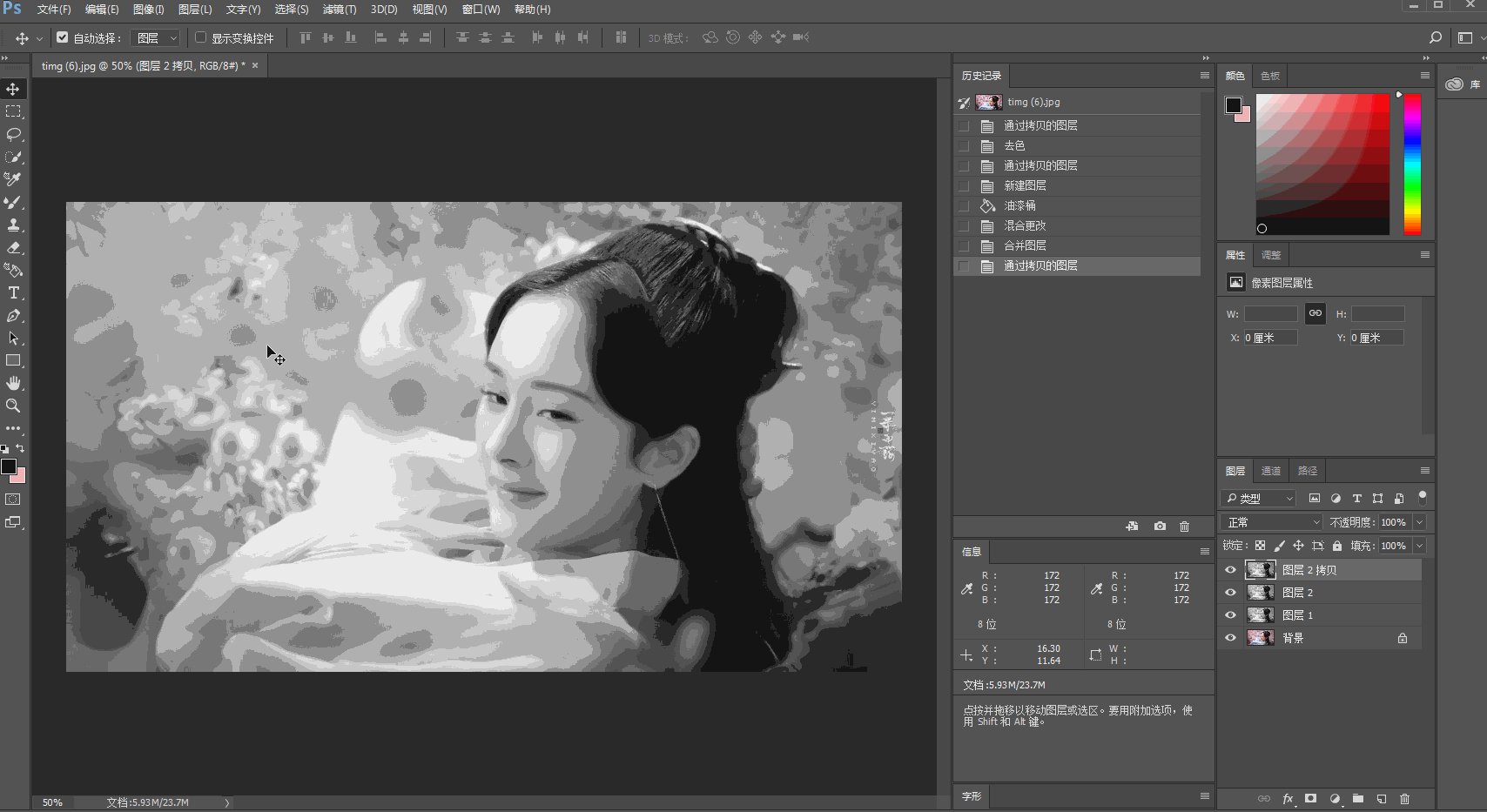
Task: Toggle lock transparent pixels
Action: click(1260, 546)
